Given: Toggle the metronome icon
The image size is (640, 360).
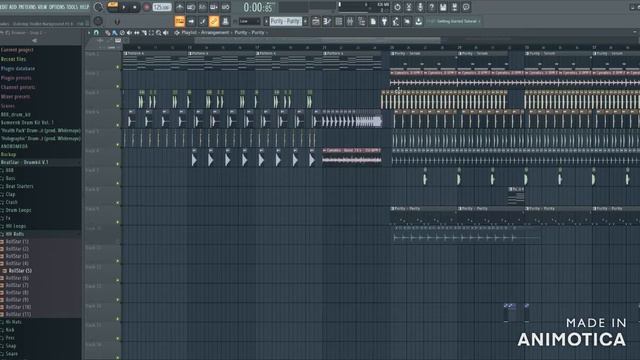Looking at the screenshot, I should coord(180,7).
